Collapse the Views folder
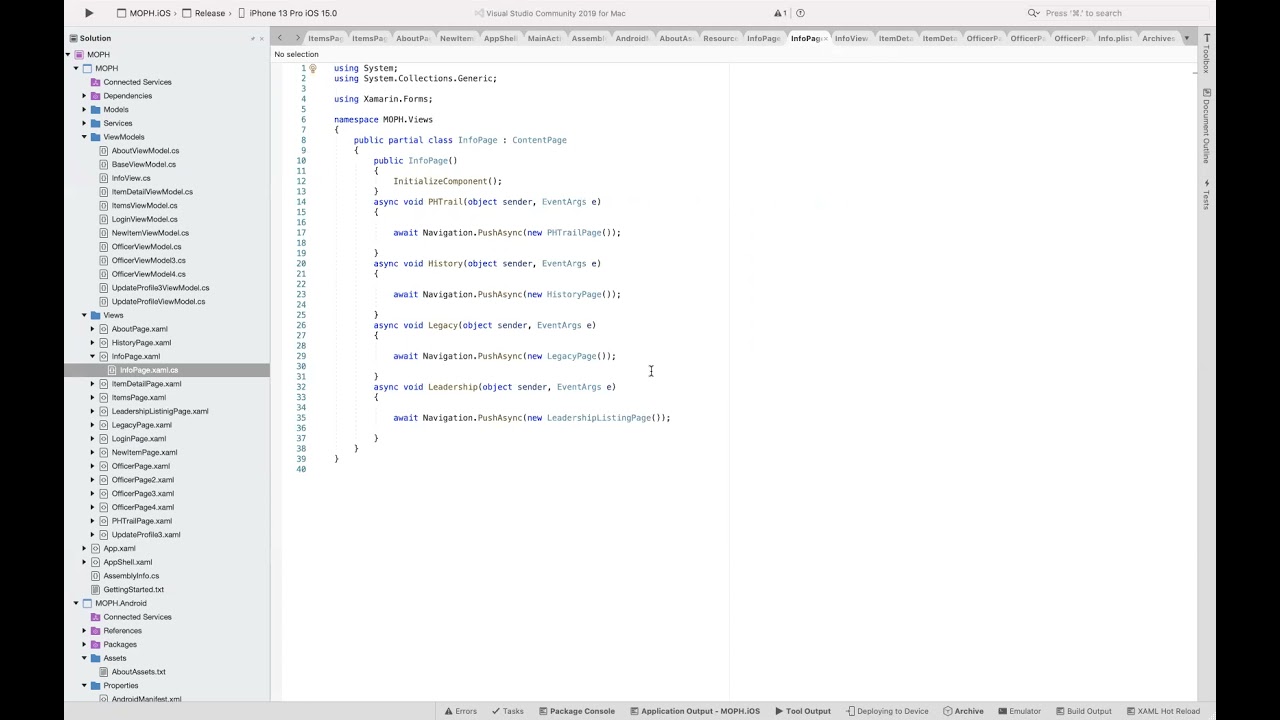The height and width of the screenshot is (720, 1280). tap(84, 315)
